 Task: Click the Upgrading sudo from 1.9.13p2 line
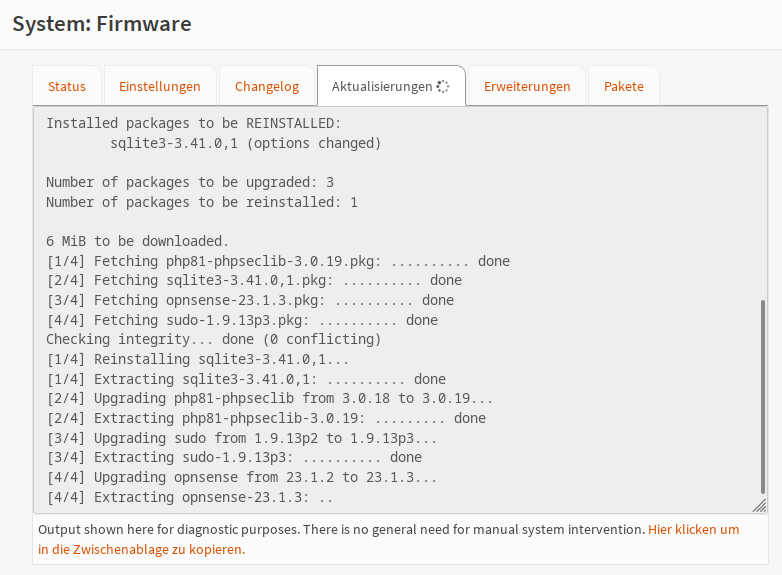[241, 438]
